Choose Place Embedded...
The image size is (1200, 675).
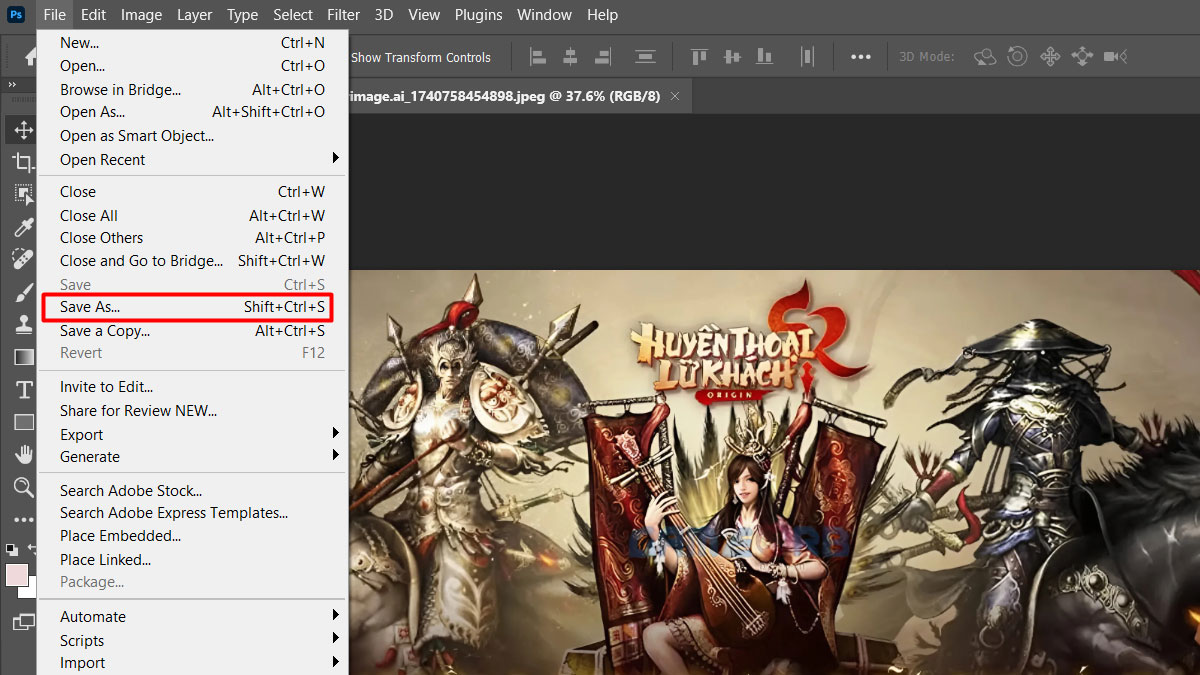pos(192,535)
